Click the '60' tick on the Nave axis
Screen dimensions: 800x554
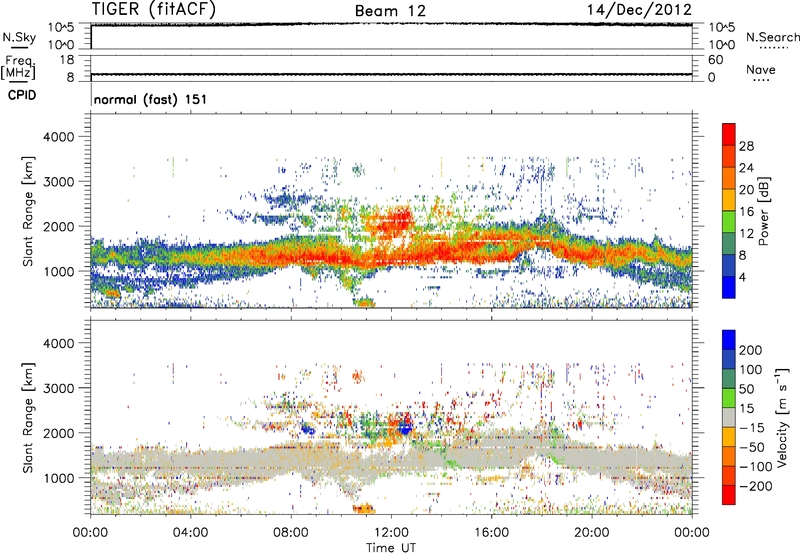(716, 60)
